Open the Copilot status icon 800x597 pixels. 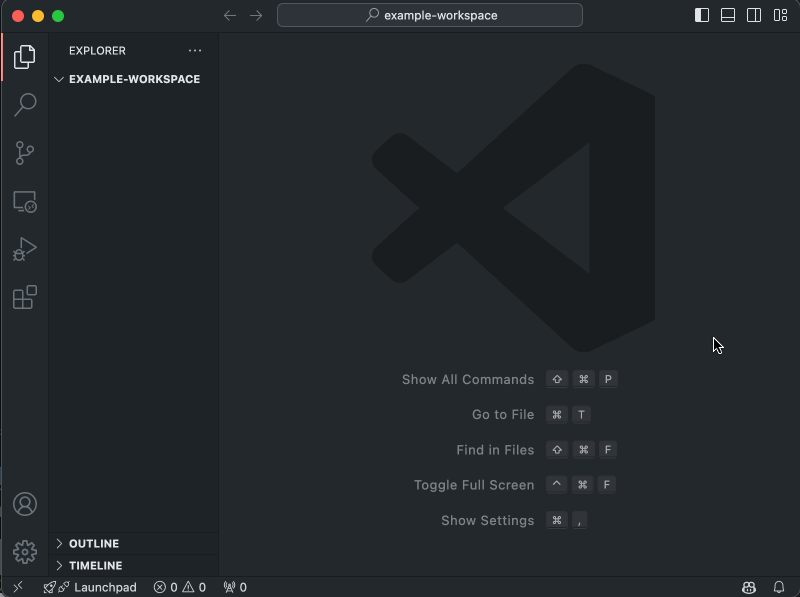pos(749,587)
